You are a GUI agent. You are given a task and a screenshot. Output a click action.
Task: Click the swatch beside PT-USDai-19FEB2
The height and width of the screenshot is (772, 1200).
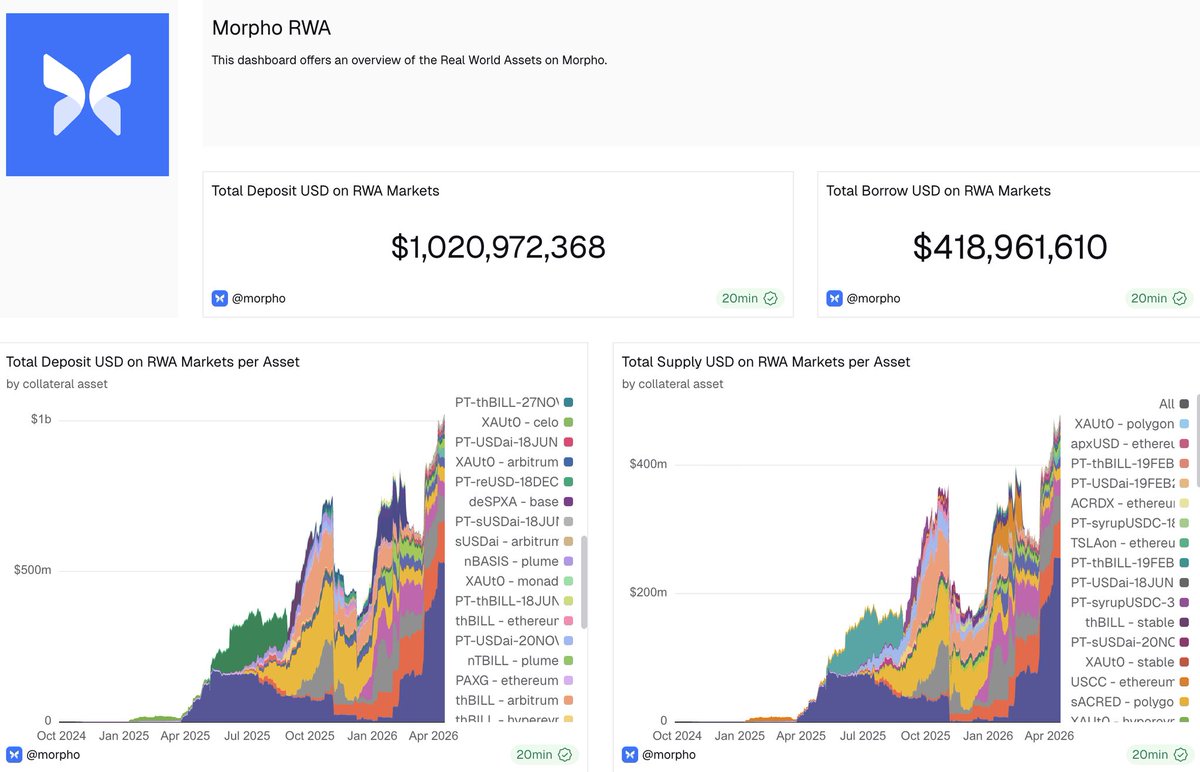[1184, 483]
